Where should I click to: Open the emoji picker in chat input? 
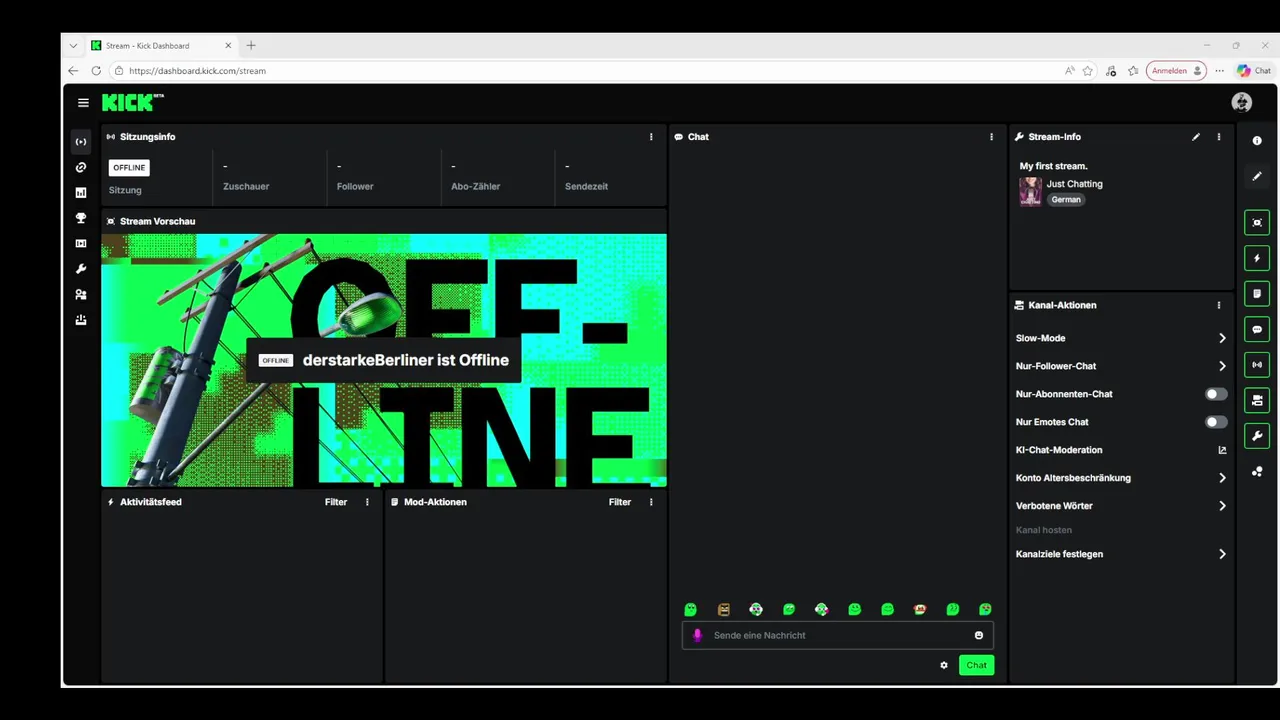point(978,635)
